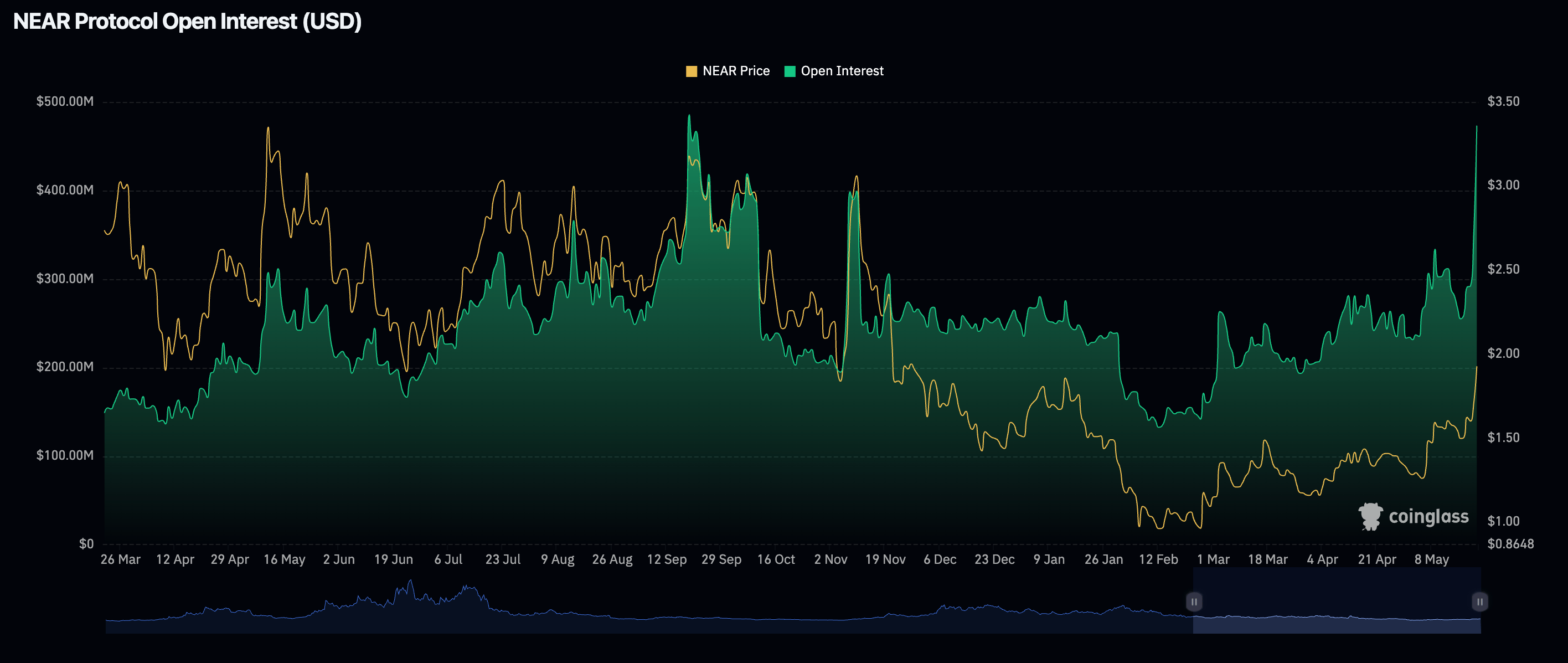
Task: Click the $2.00 right axis price label
Action: coord(1503,354)
